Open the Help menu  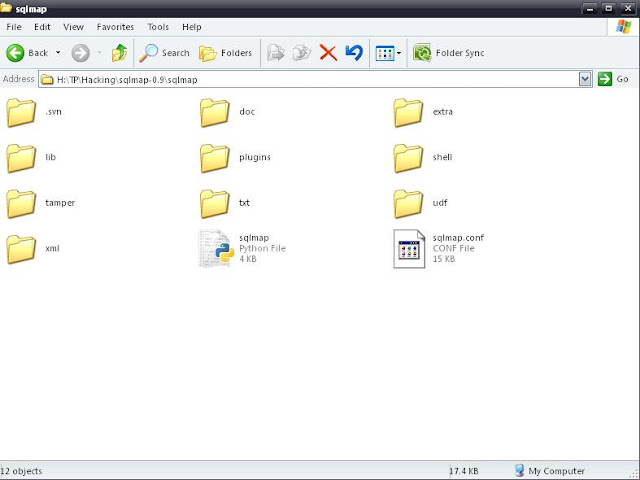pyautogui.click(x=192, y=27)
